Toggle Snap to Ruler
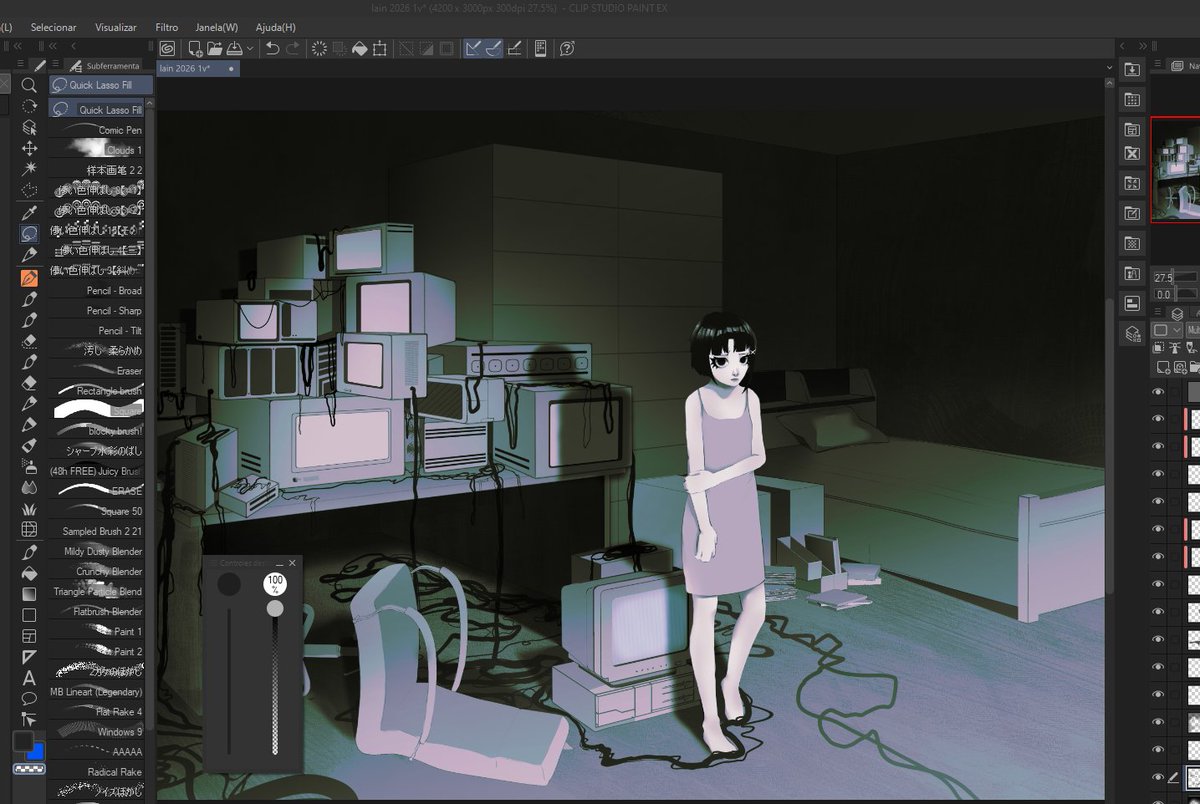 coord(473,48)
